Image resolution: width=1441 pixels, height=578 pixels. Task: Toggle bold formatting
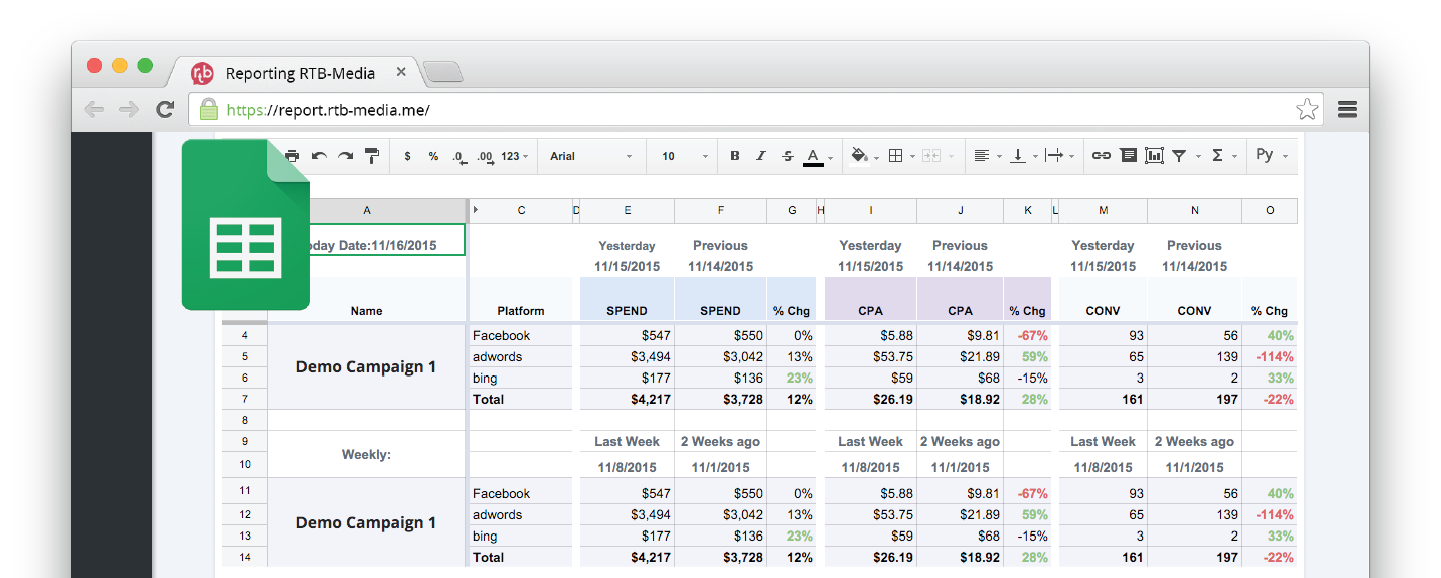(x=735, y=156)
